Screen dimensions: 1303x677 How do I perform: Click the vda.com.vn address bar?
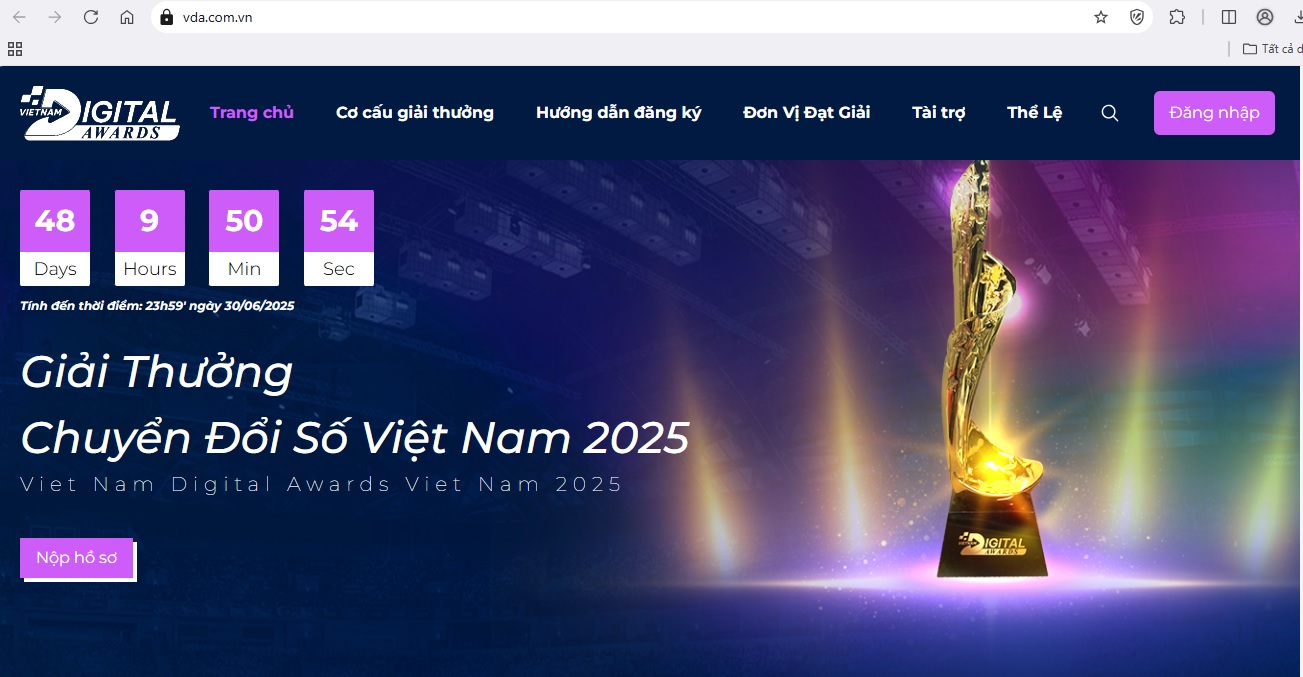620,17
